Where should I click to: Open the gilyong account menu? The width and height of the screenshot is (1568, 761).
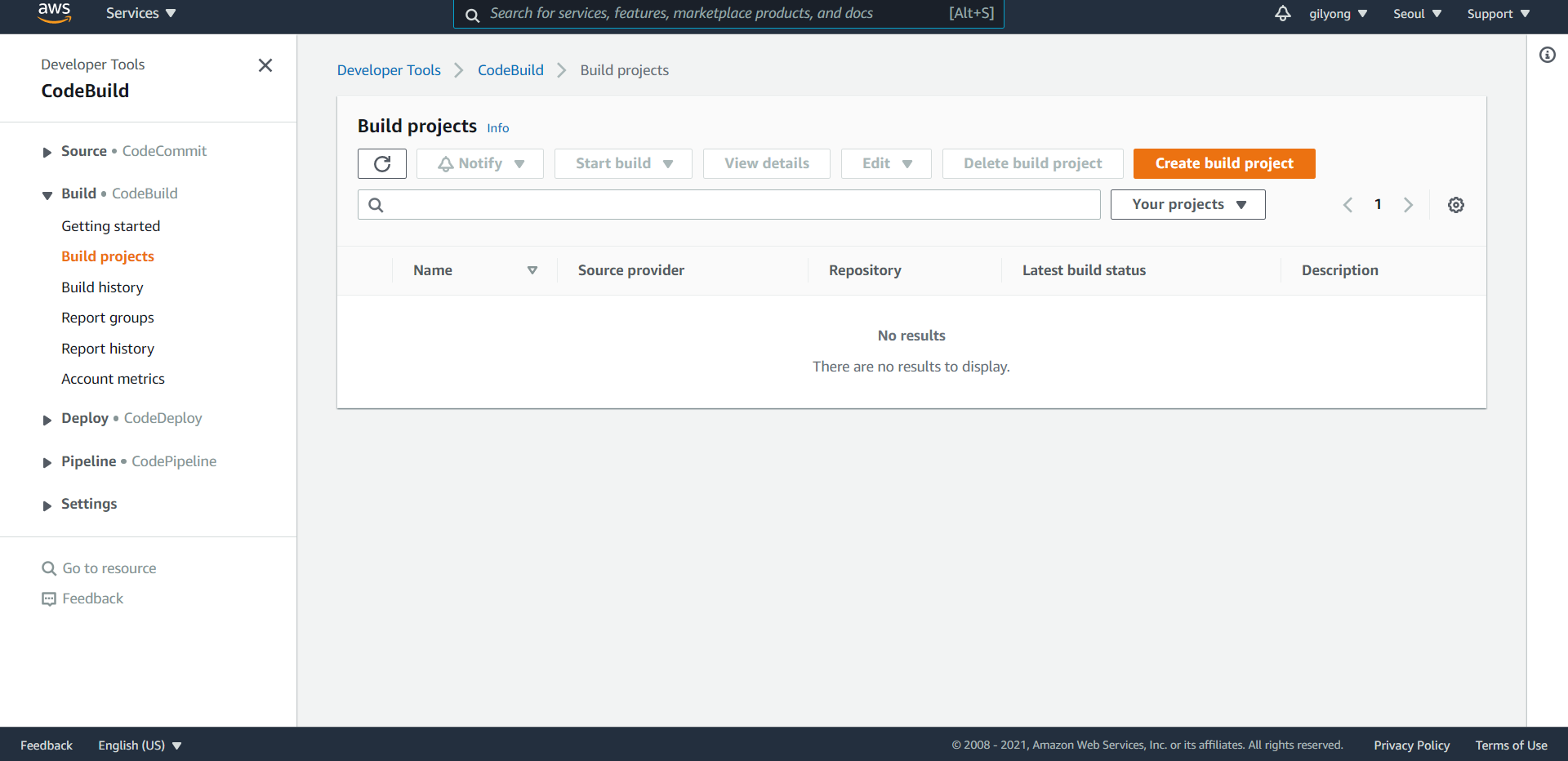point(1338,14)
